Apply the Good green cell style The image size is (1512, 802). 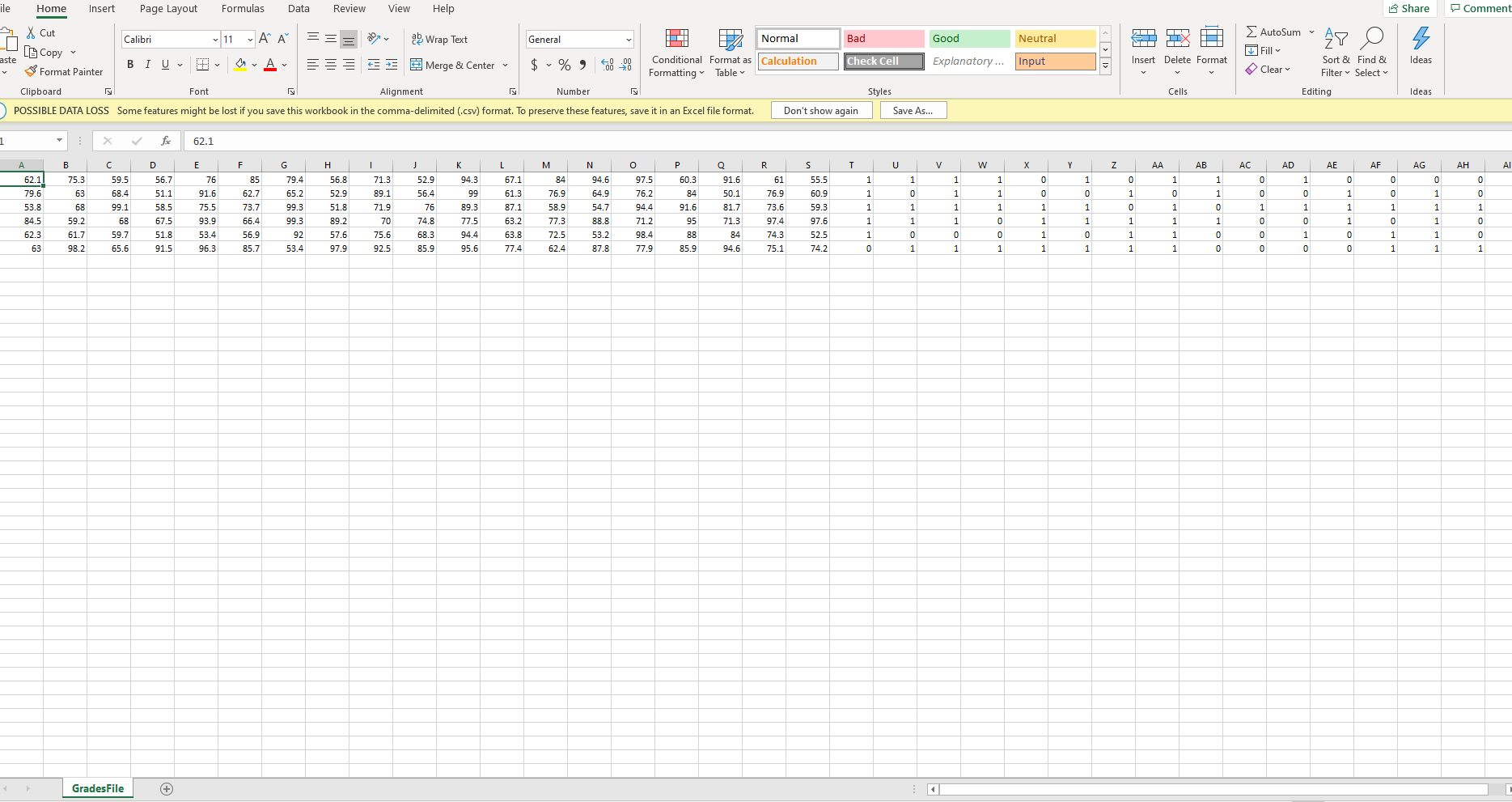[x=970, y=39]
